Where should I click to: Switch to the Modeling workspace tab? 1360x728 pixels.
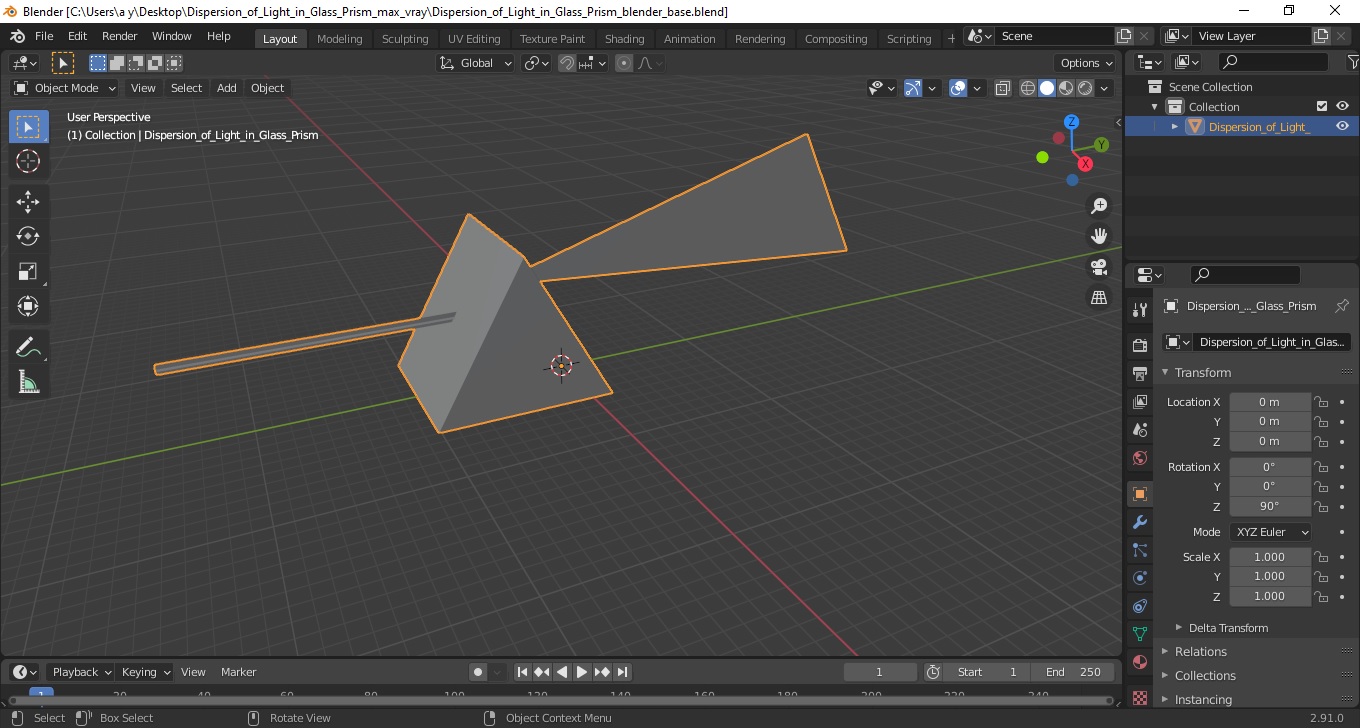pos(339,38)
